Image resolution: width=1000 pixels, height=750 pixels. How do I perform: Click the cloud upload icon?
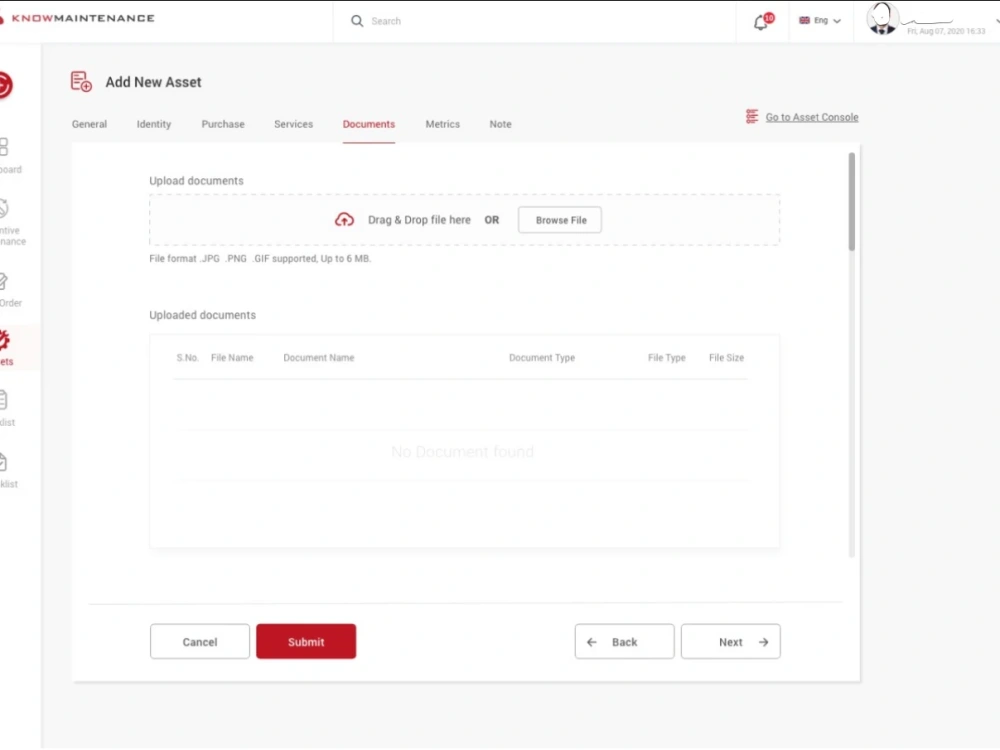click(344, 220)
